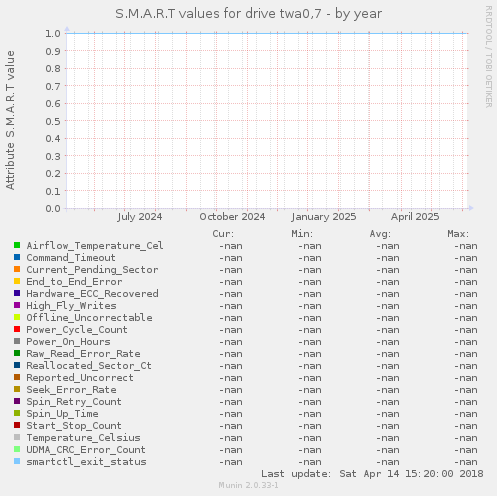This screenshot has height=496, width=497.
Task: Select the Reported_Uncorrect legend label
Action: click(80, 378)
